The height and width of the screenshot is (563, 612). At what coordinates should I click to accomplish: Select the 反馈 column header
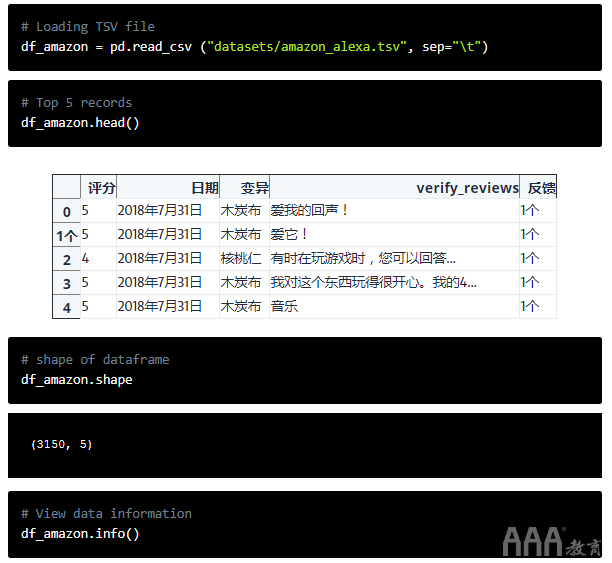coord(538,187)
